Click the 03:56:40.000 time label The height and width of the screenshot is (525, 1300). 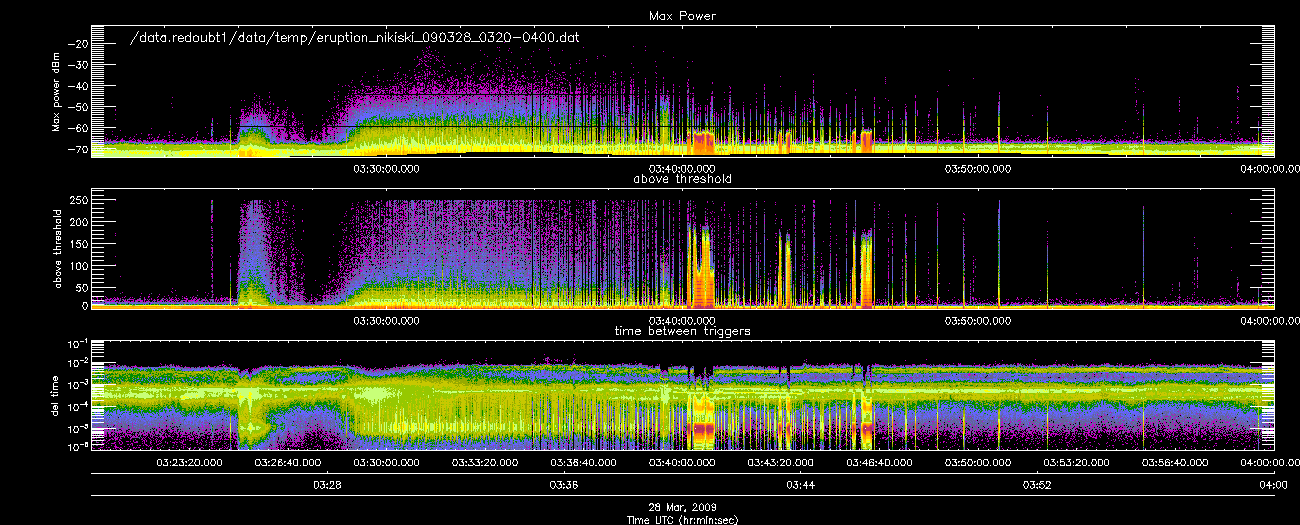coord(1173,463)
